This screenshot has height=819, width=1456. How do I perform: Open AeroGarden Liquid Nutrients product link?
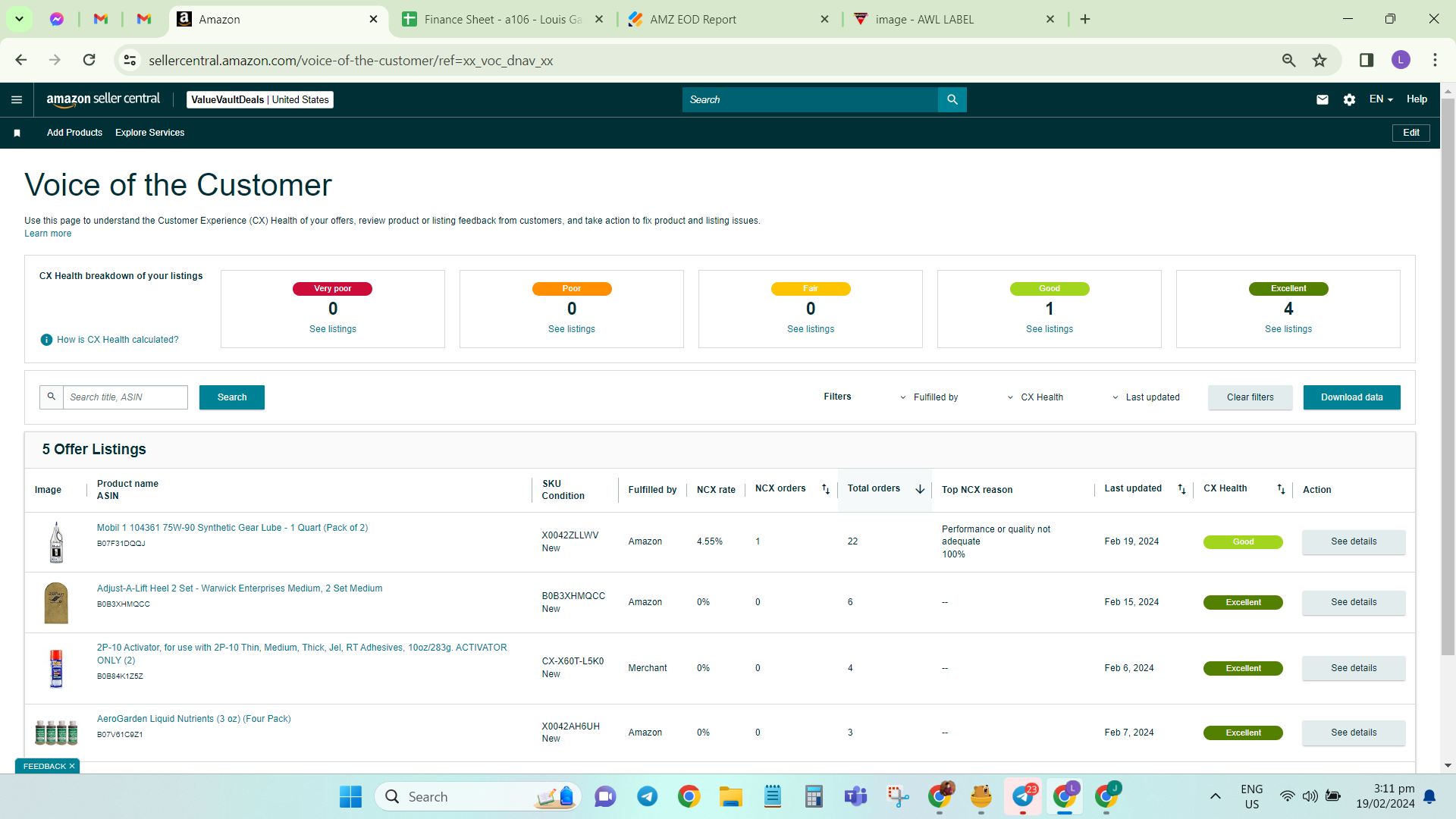pos(193,719)
